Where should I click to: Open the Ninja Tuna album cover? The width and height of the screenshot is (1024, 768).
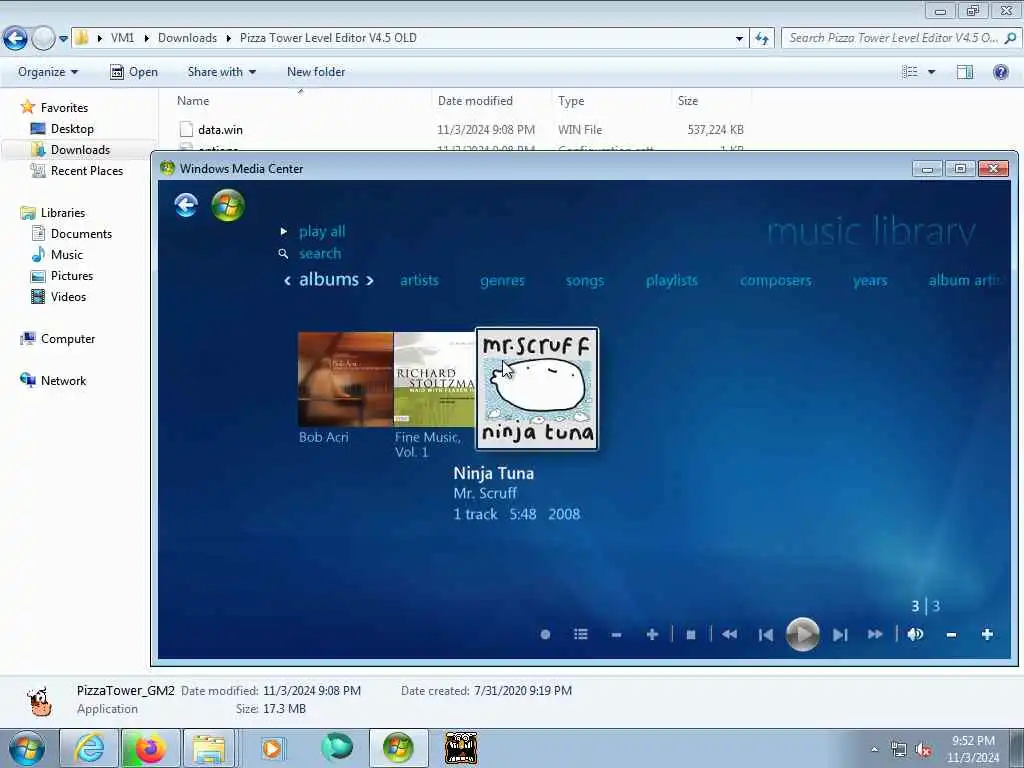[x=537, y=389]
